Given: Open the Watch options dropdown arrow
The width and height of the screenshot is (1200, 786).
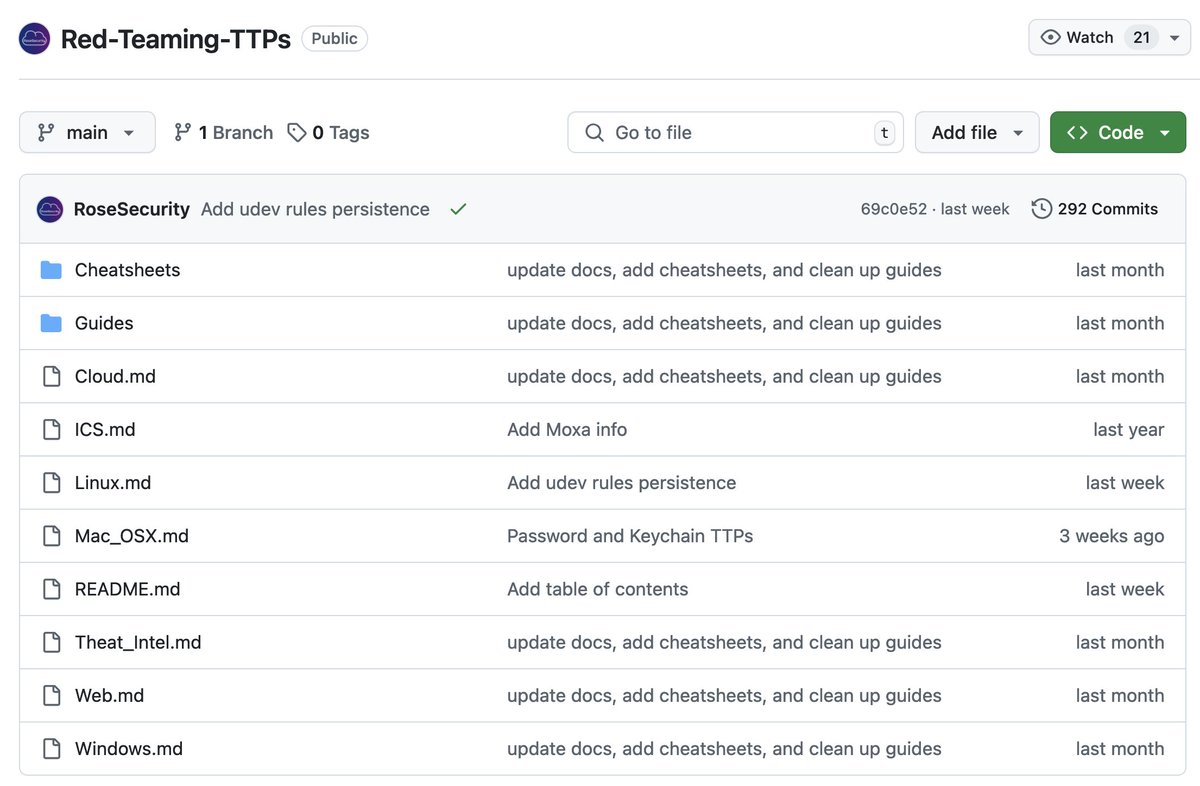Looking at the screenshot, I should pyautogui.click(x=1174, y=38).
